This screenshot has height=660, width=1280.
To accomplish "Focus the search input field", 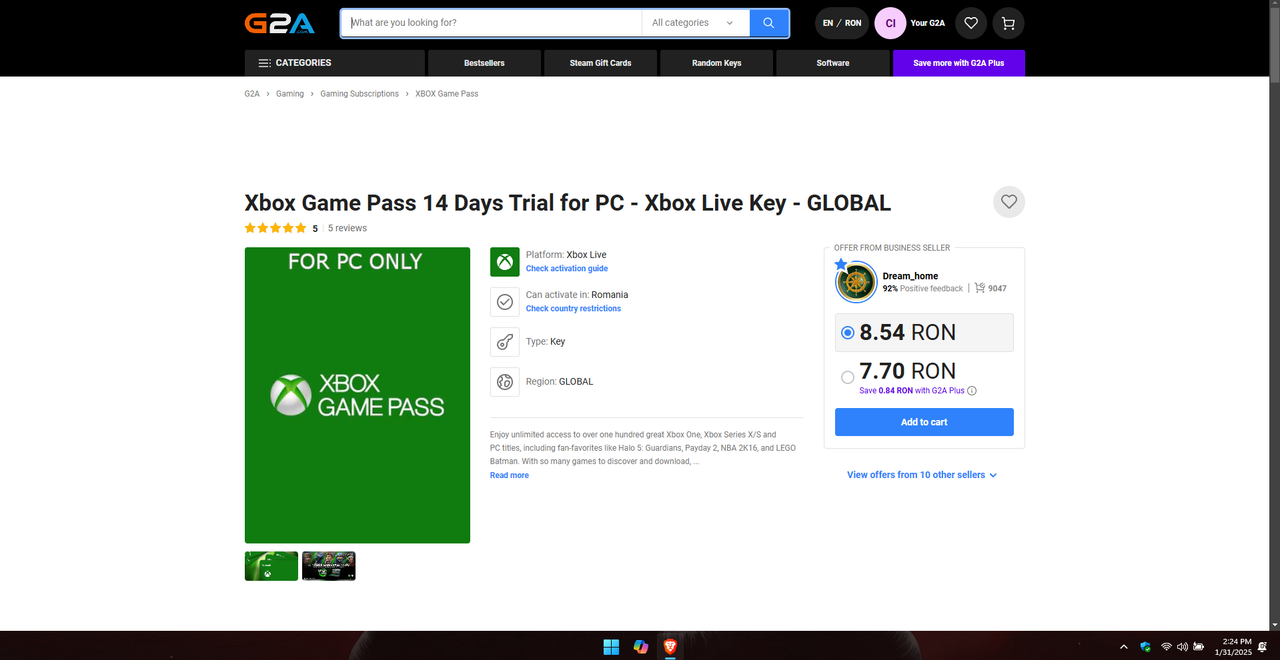I will pyautogui.click(x=491, y=23).
